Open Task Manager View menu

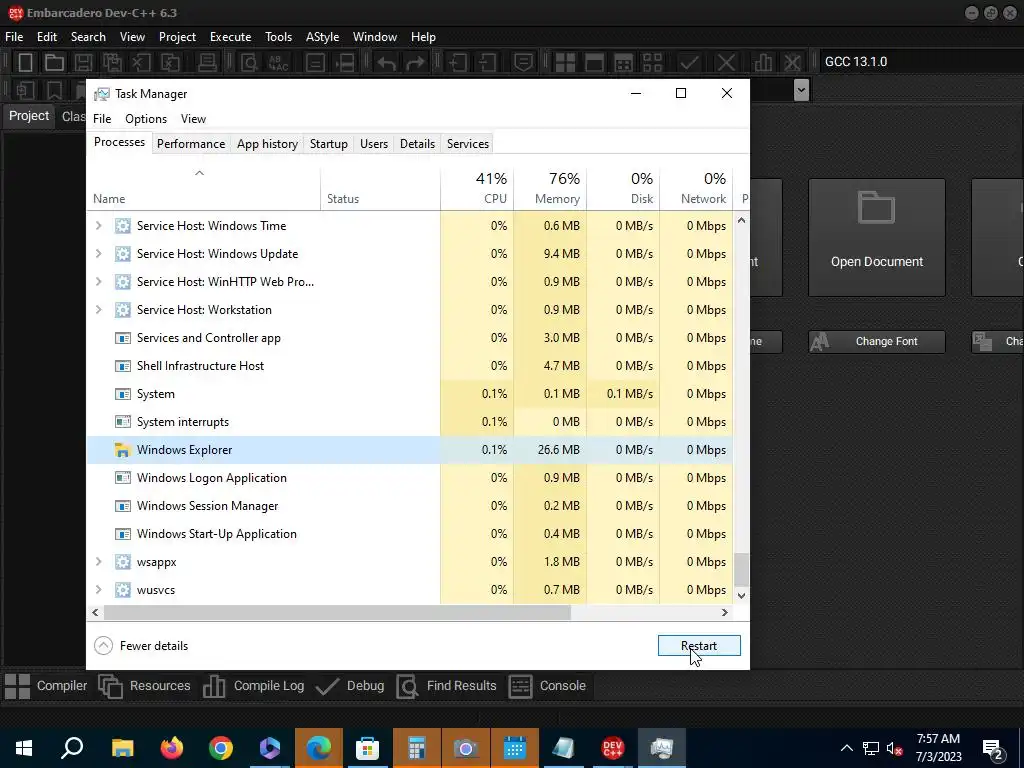193,119
